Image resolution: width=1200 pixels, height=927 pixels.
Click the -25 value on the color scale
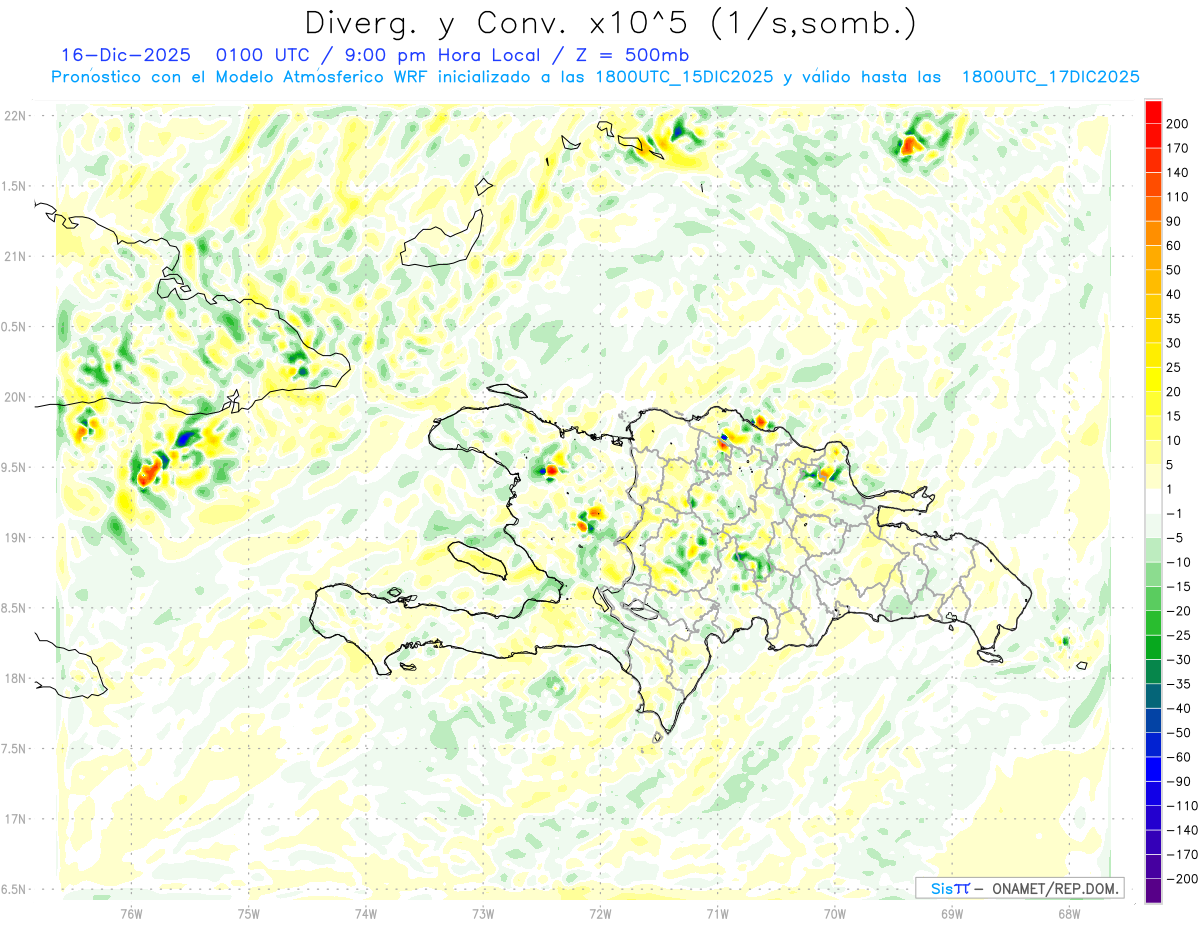1179,635
